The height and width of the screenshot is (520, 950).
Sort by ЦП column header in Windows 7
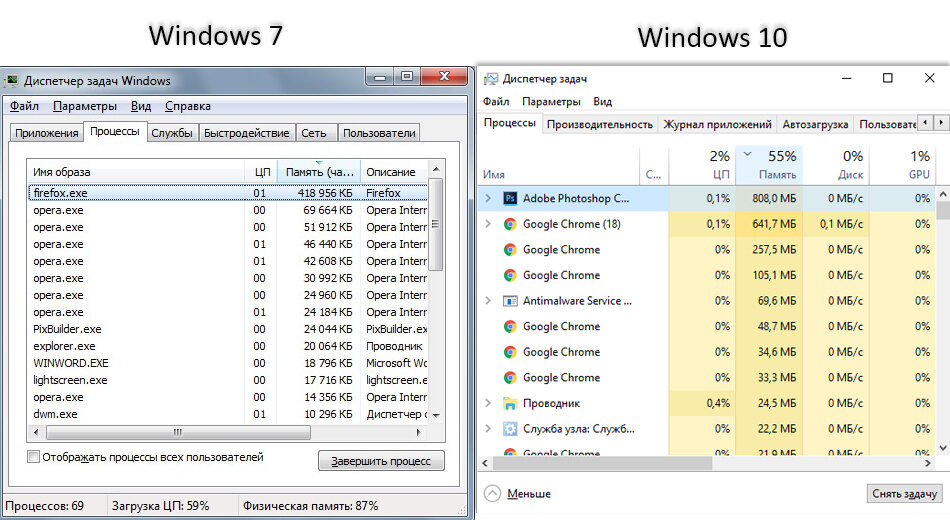click(x=261, y=172)
